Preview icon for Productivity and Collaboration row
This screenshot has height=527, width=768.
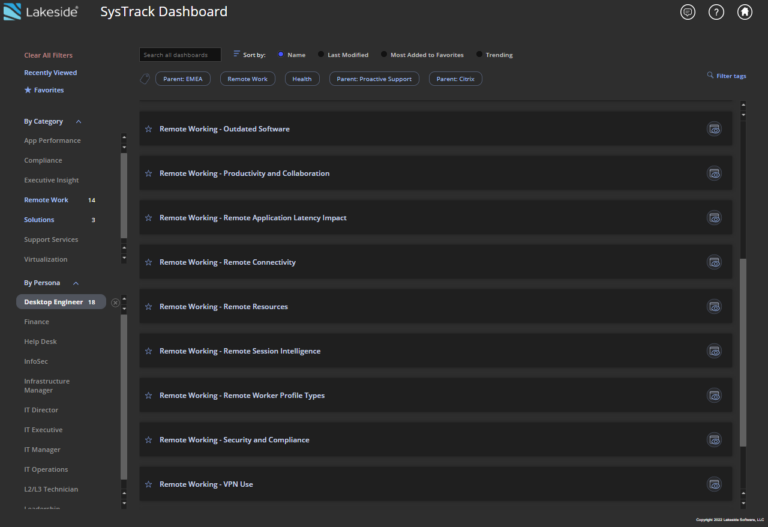(x=714, y=173)
